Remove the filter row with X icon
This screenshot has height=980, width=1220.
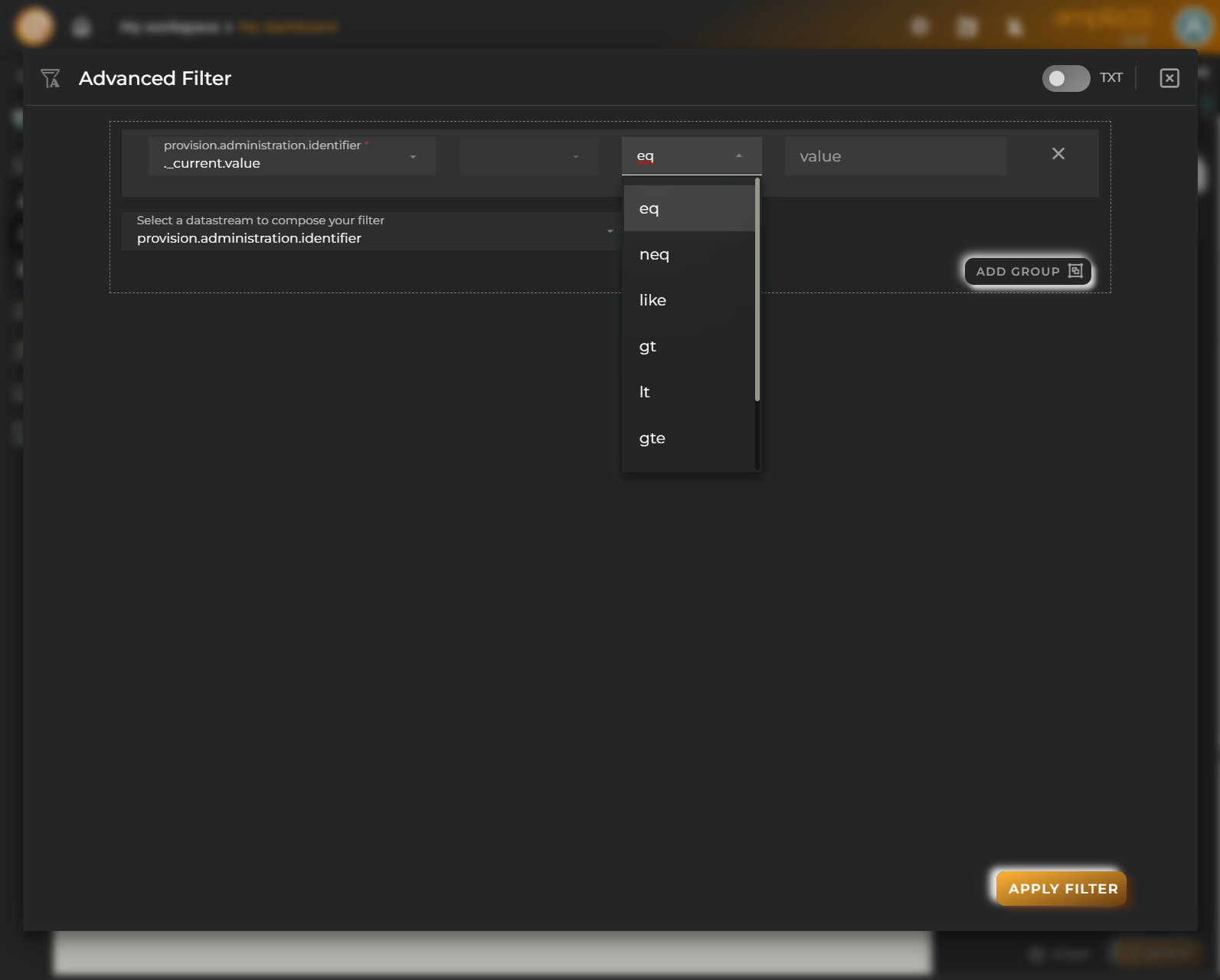[1058, 154]
